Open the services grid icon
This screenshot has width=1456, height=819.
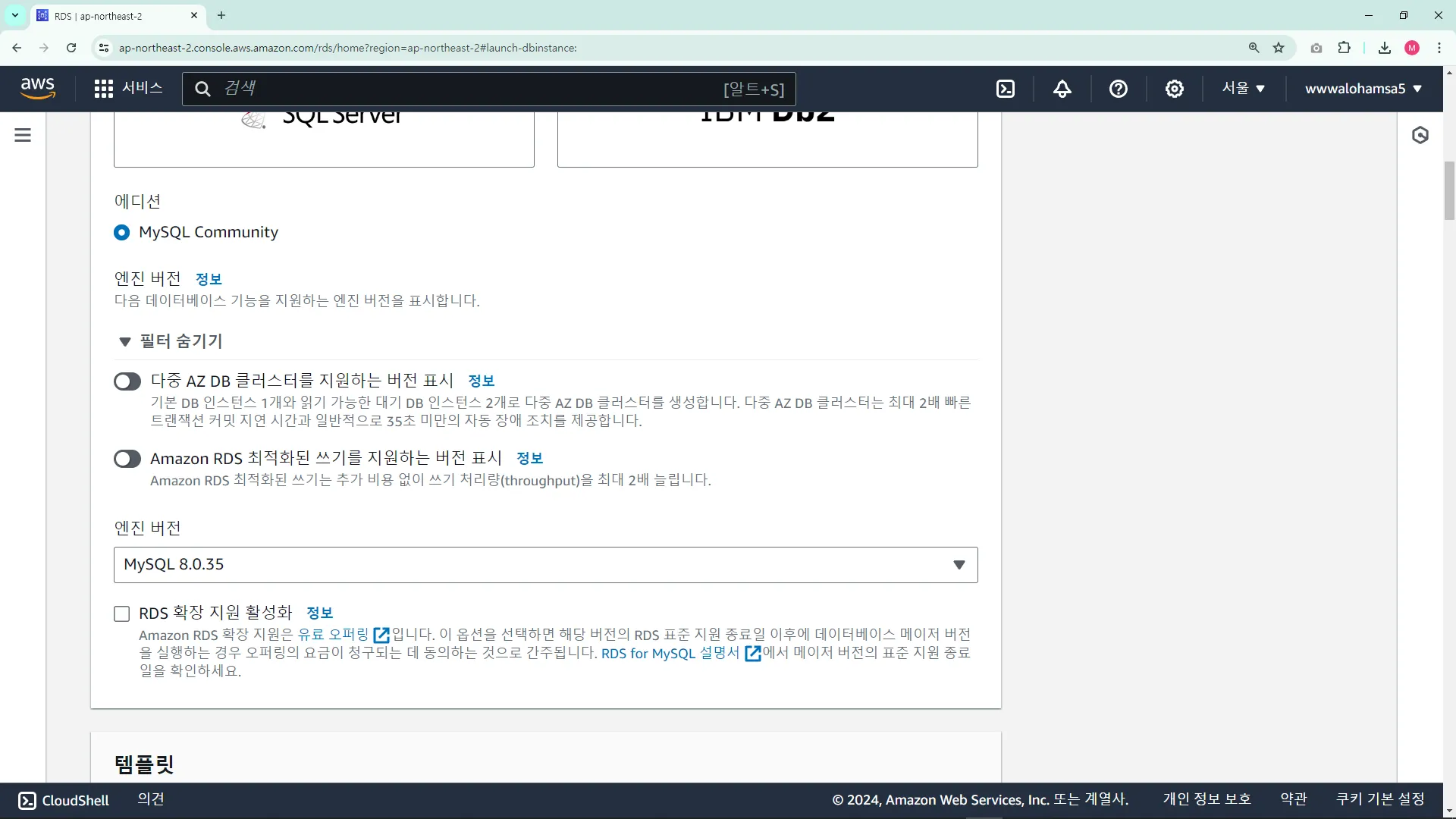click(104, 89)
